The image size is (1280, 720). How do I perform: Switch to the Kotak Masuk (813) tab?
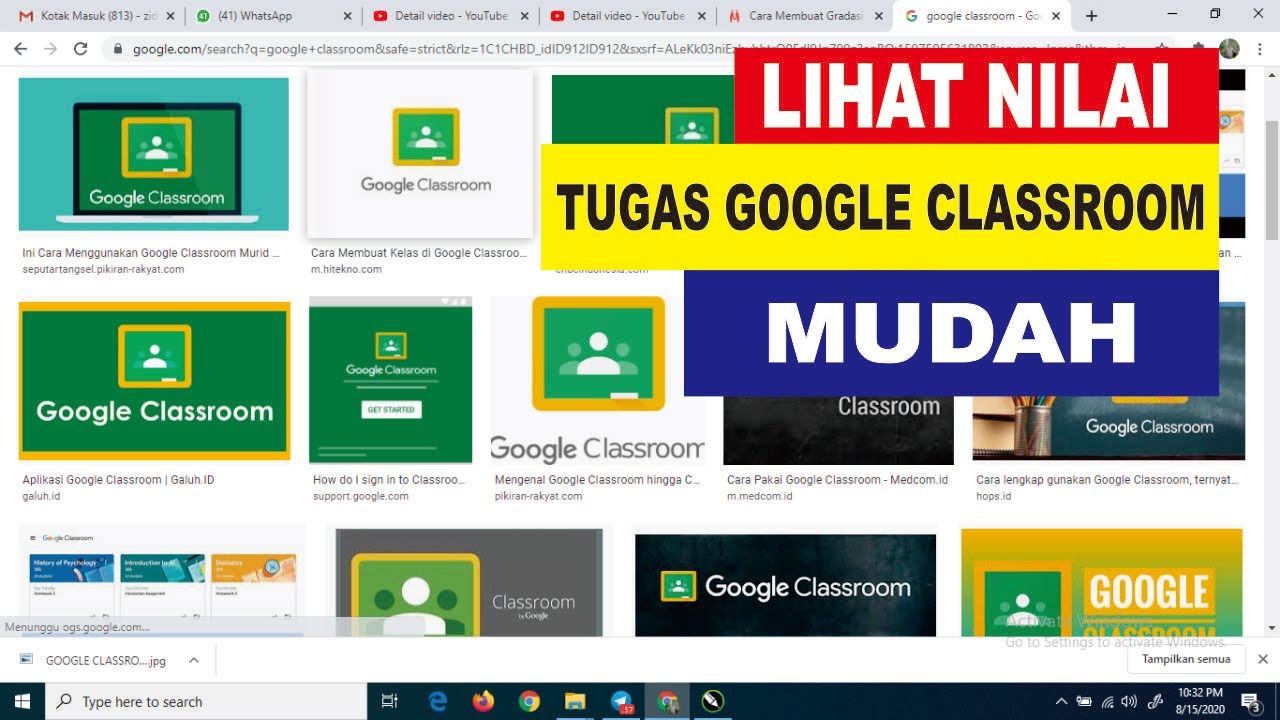point(96,16)
